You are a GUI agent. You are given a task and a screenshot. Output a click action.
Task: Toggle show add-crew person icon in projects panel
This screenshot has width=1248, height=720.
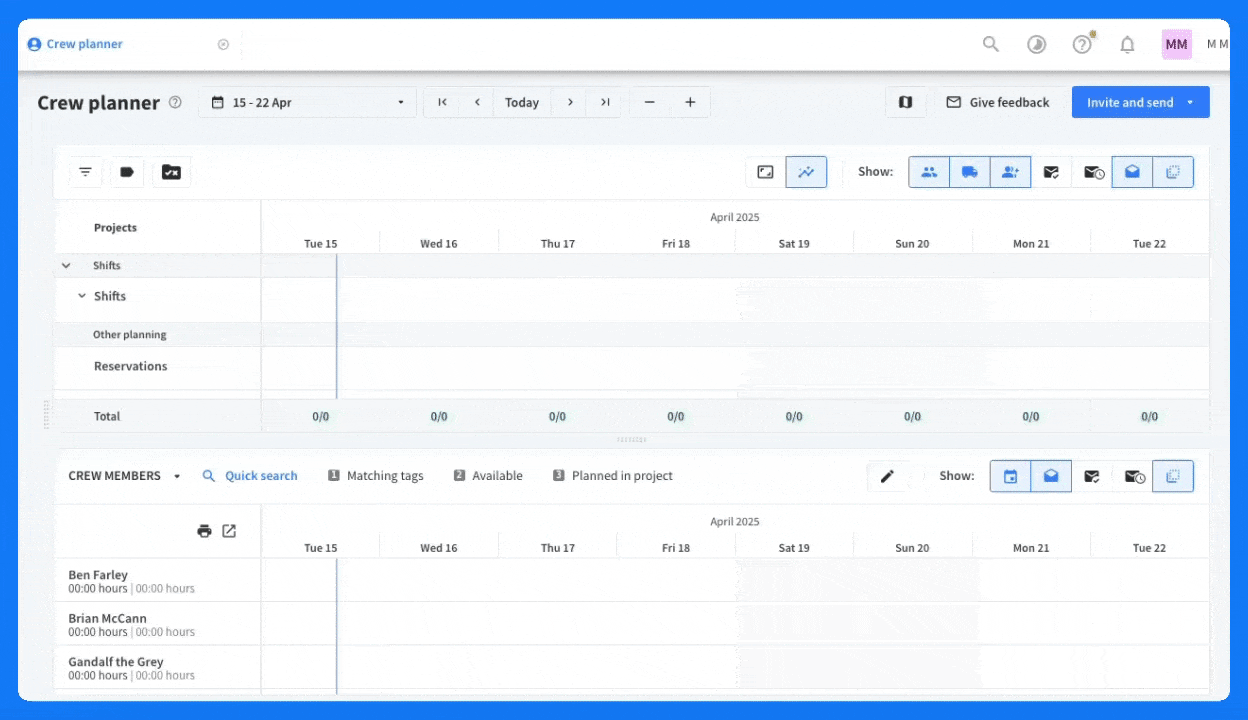(1010, 172)
